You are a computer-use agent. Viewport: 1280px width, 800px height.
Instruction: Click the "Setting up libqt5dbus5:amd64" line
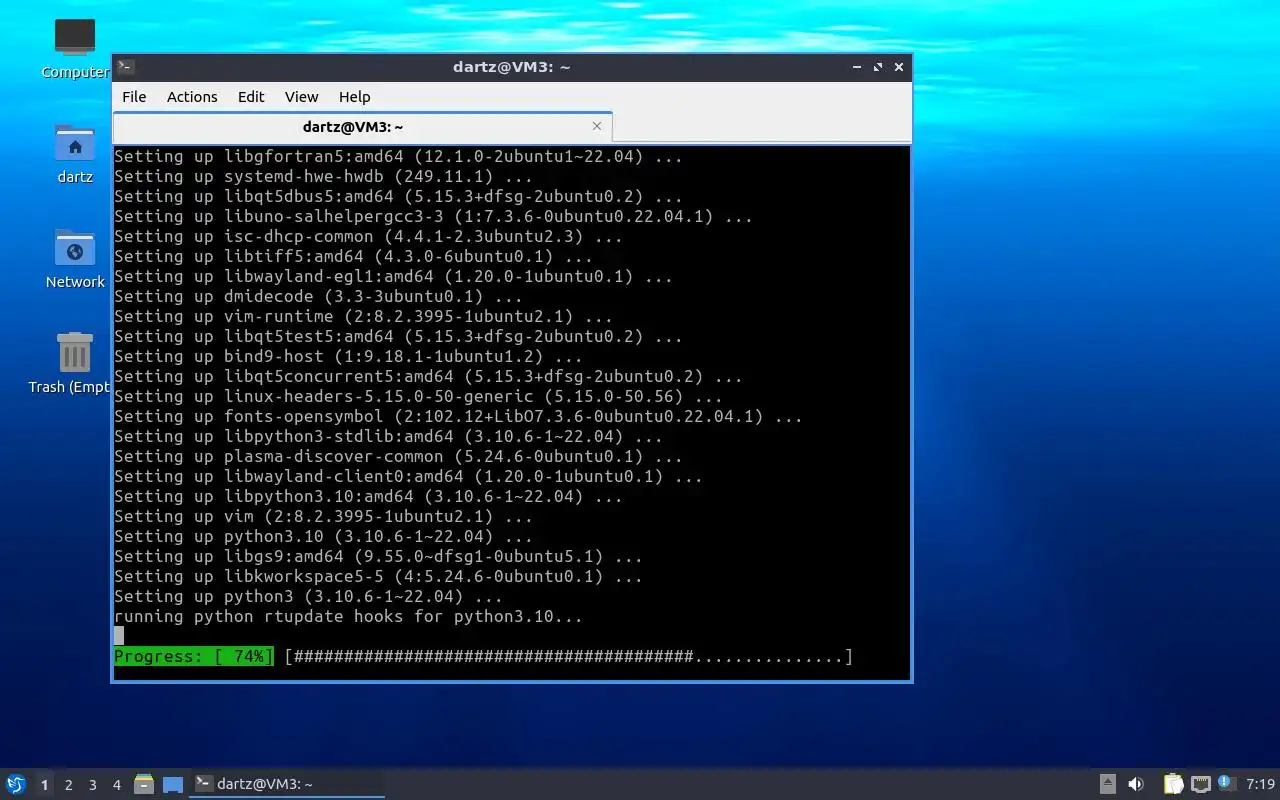click(x=398, y=197)
